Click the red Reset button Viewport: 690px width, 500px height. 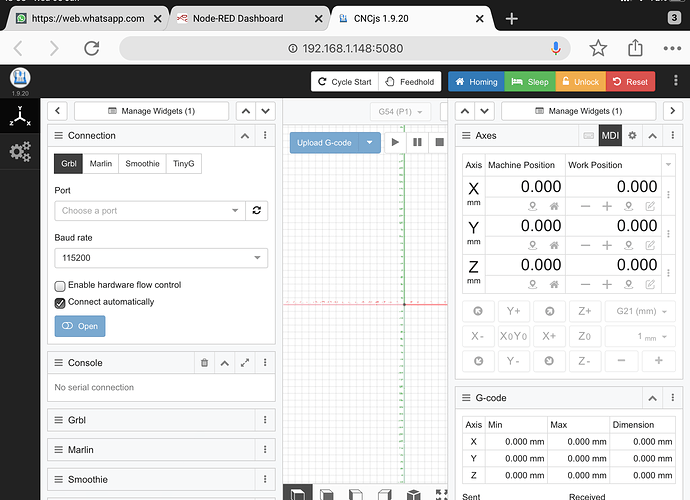pos(631,81)
